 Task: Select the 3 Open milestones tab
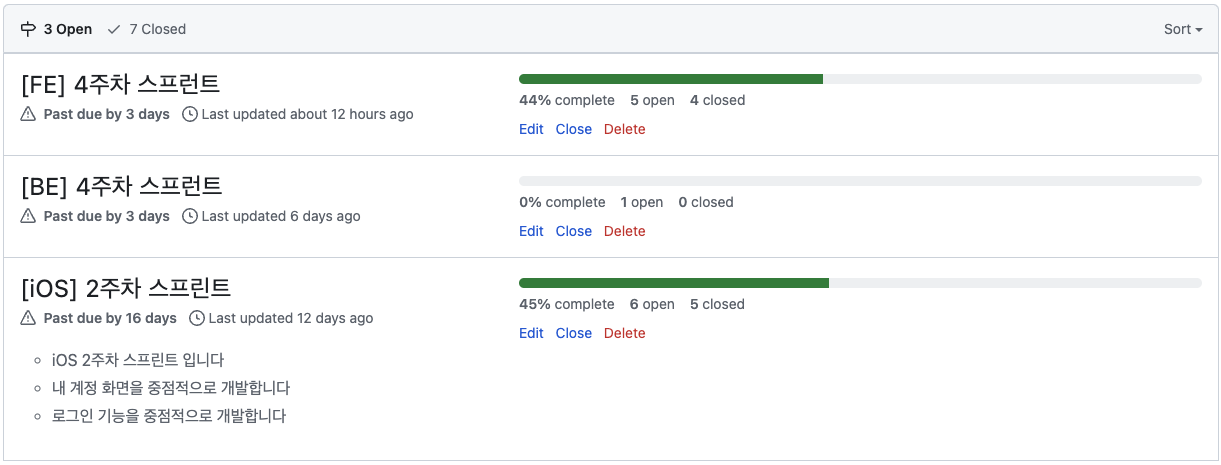click(x=56, y=29)
